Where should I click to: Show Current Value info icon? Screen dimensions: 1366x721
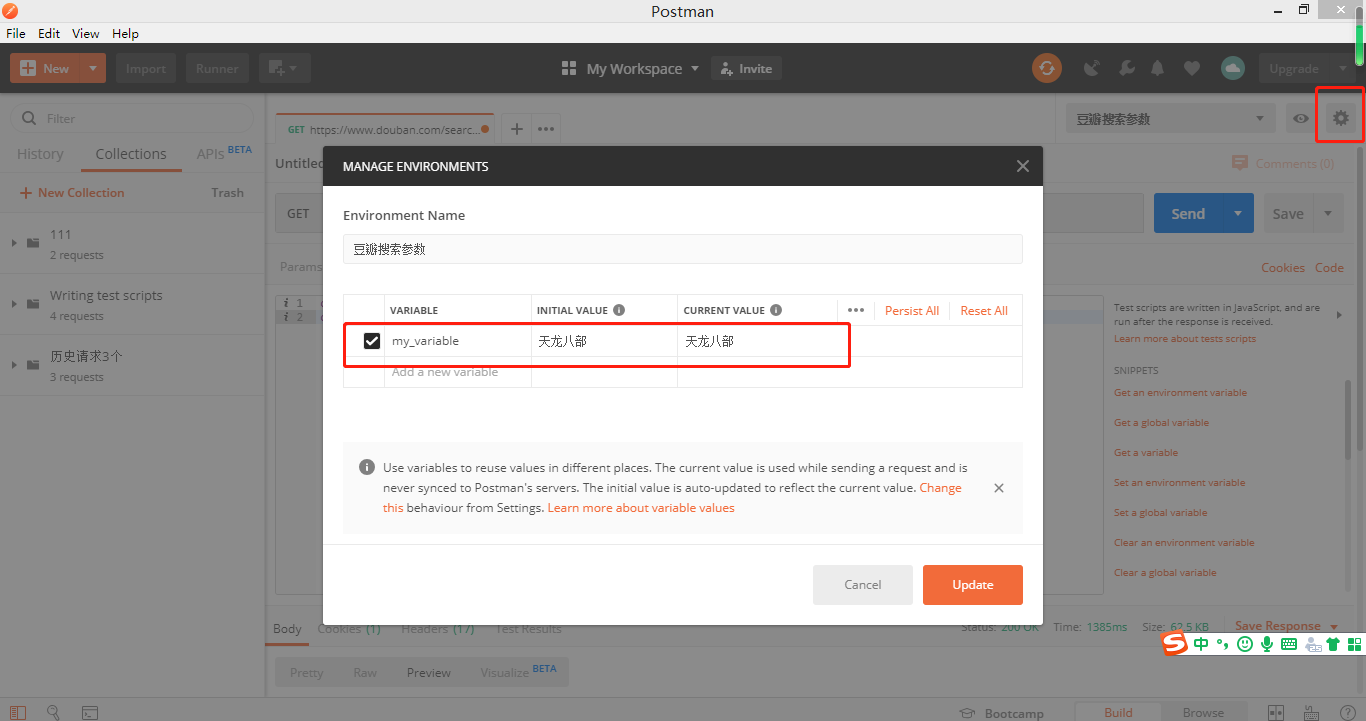click(x=776, y=310)
